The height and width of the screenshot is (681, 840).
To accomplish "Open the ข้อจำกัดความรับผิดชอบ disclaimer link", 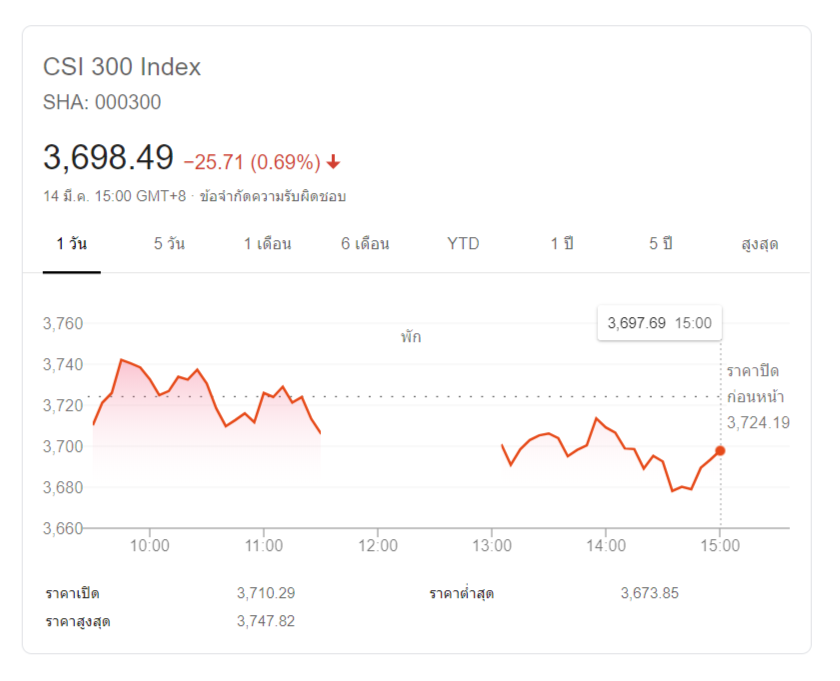I will (x=273, y=196).
